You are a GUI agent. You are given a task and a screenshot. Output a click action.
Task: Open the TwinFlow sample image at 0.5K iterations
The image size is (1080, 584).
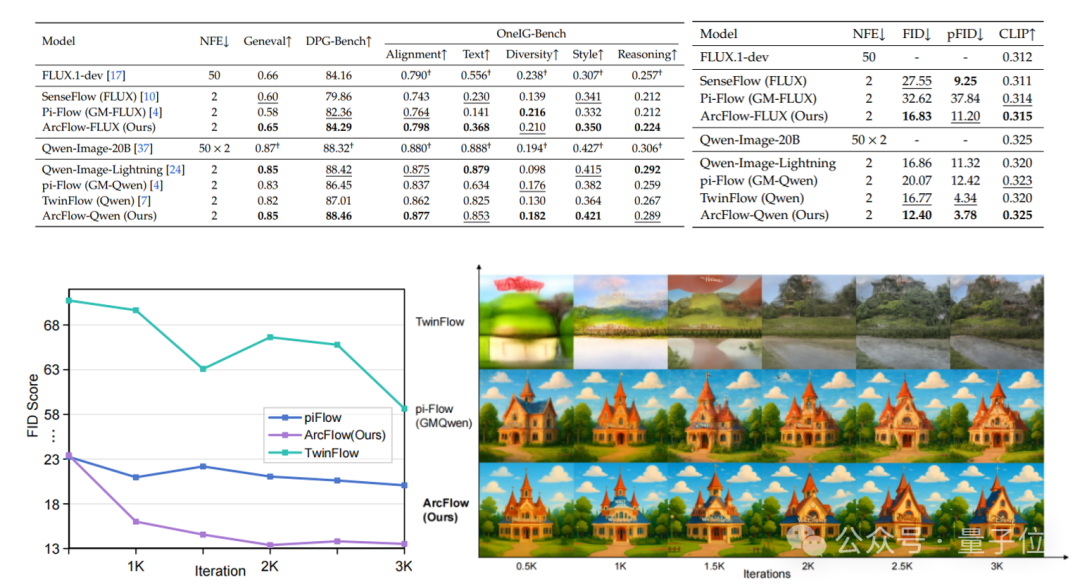coord(526,322)
